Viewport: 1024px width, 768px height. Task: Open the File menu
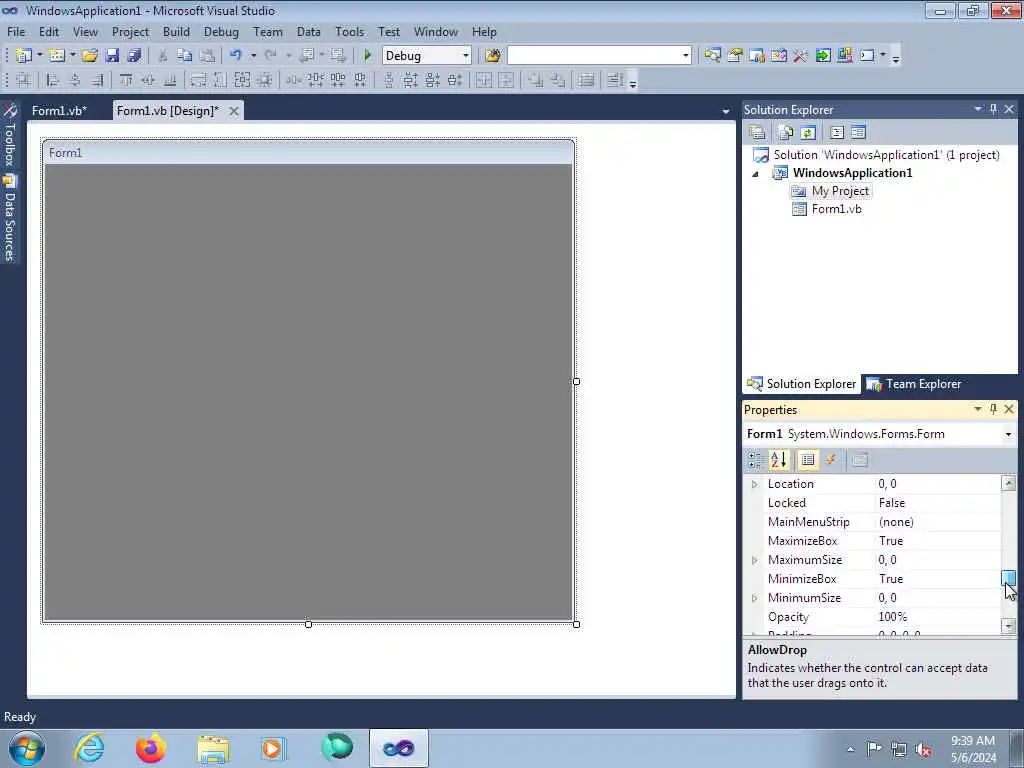16,31
